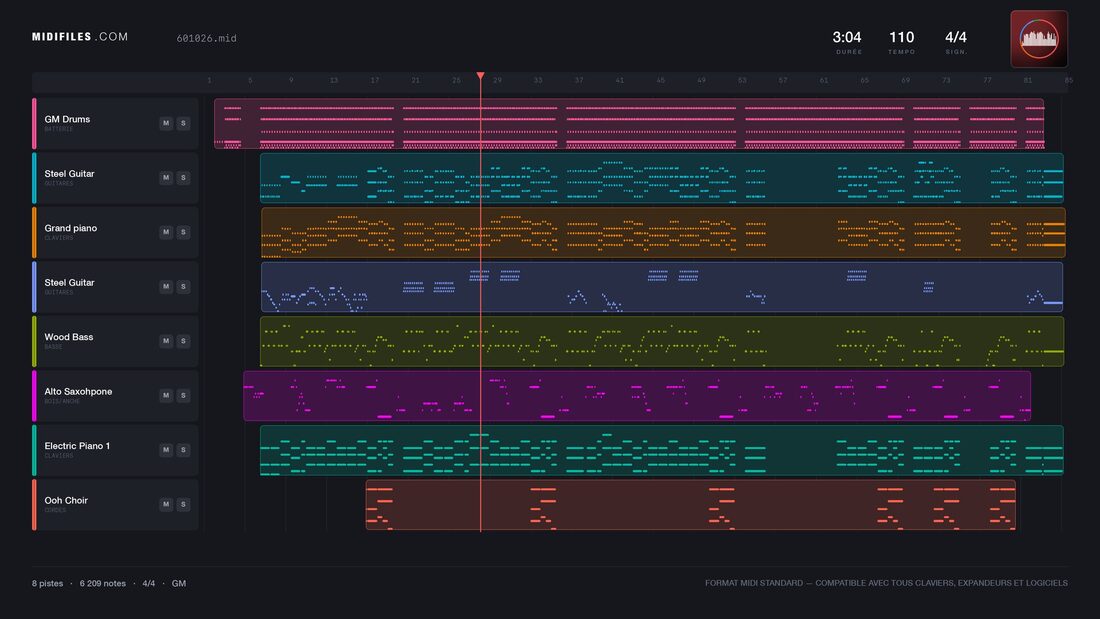The image size is (1100, 619).
Task: Jump to measure 81 on the ruler
Action: click(x=1028, y=80)
